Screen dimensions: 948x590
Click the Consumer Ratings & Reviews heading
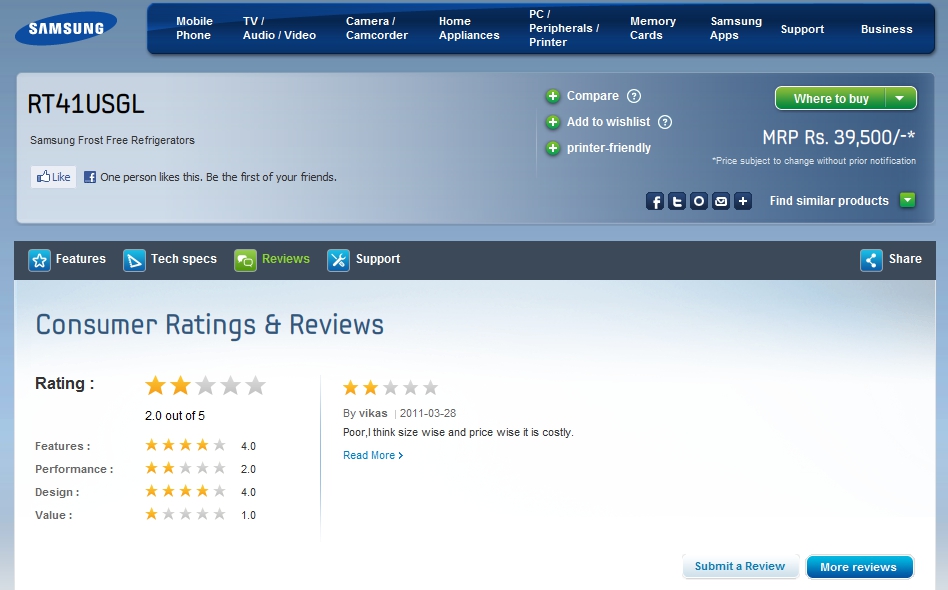click(x=210, y=325)
